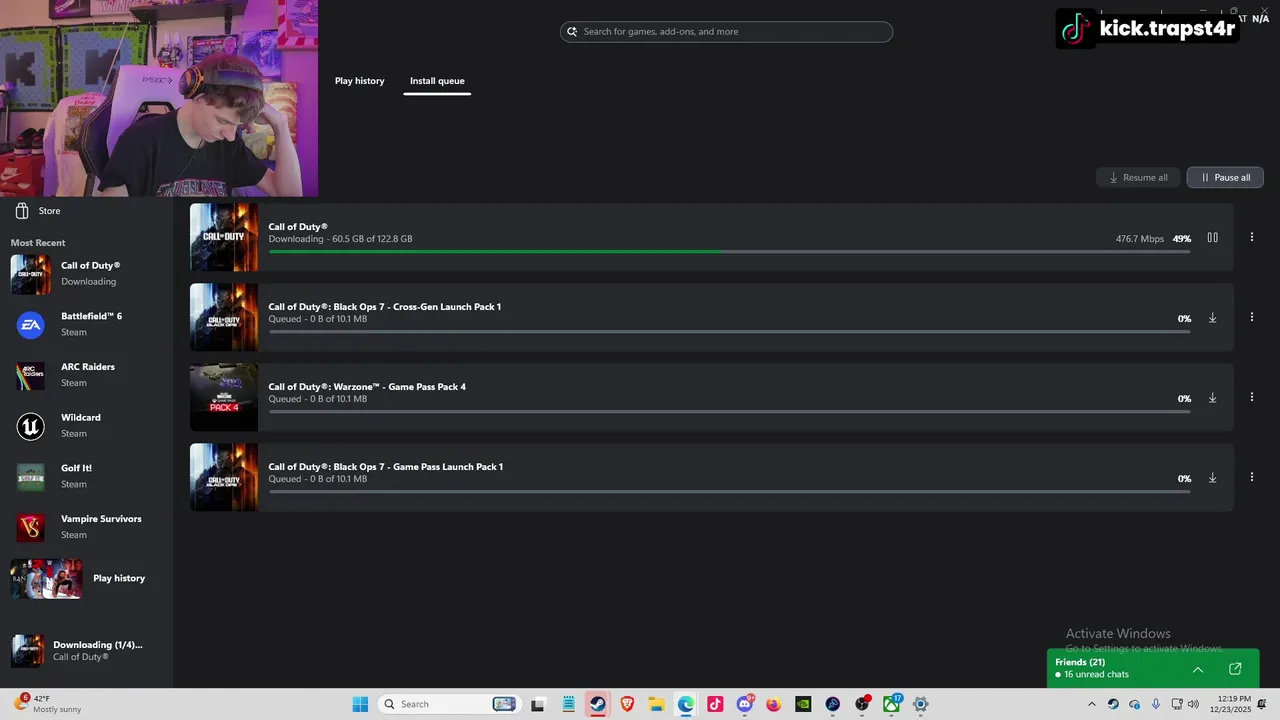Click the Most Recent section heading

[38, 243]
